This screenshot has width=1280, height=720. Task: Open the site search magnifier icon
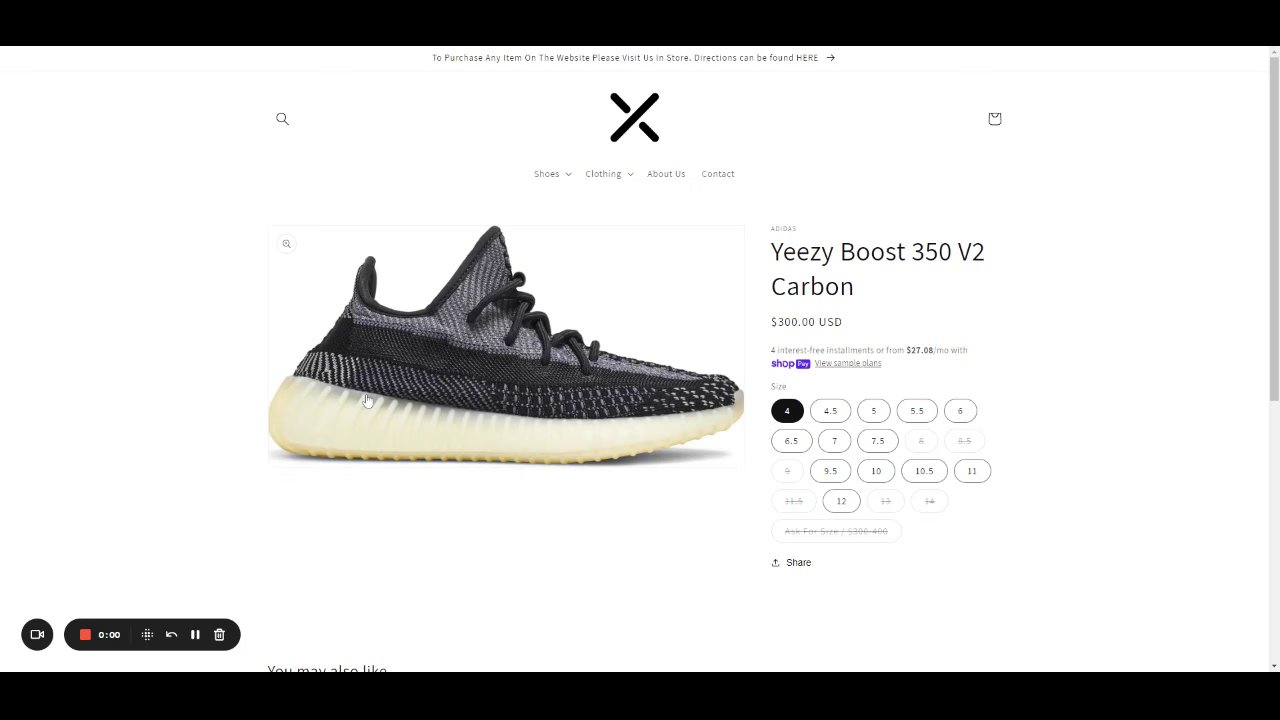282,119
